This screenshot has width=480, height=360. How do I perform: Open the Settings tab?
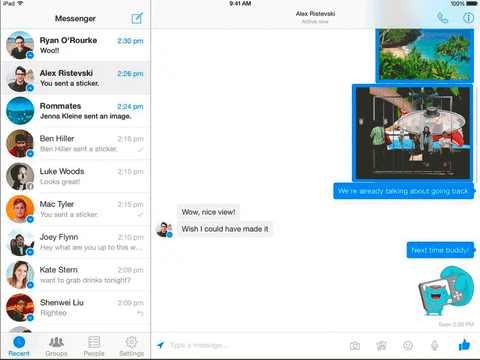coord(131,346)
